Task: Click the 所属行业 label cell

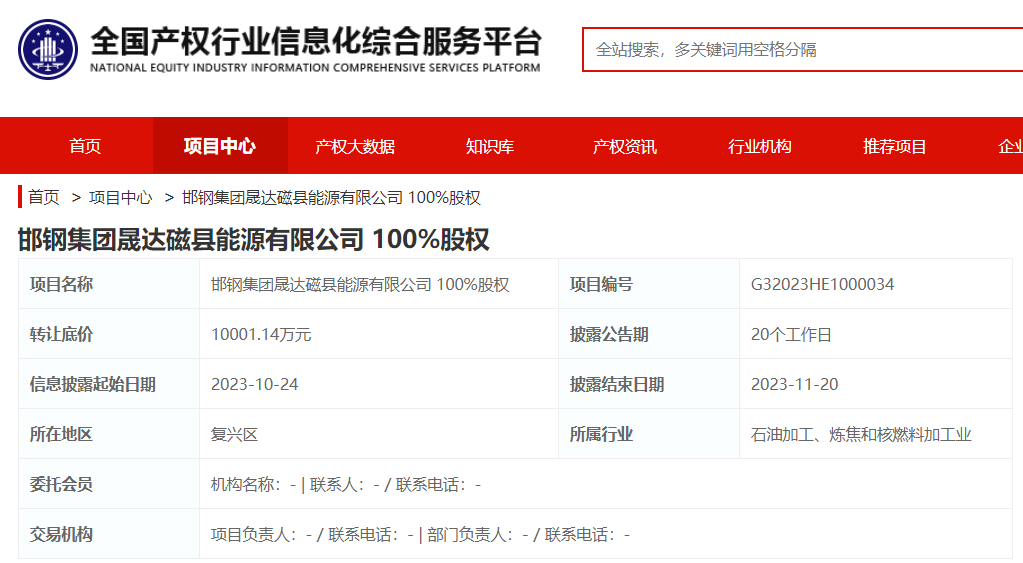Action: (x=649, y=434)
